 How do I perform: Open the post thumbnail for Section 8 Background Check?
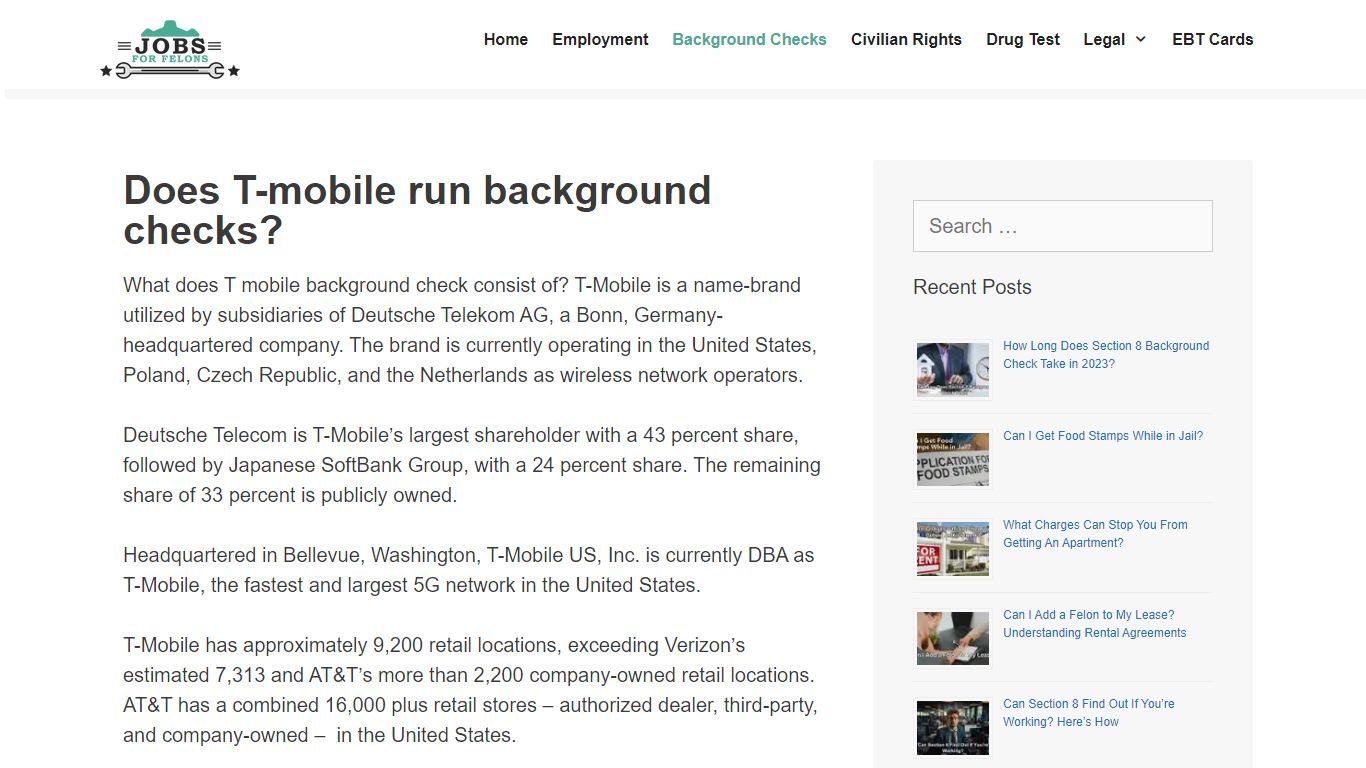(x=953, y=369)
